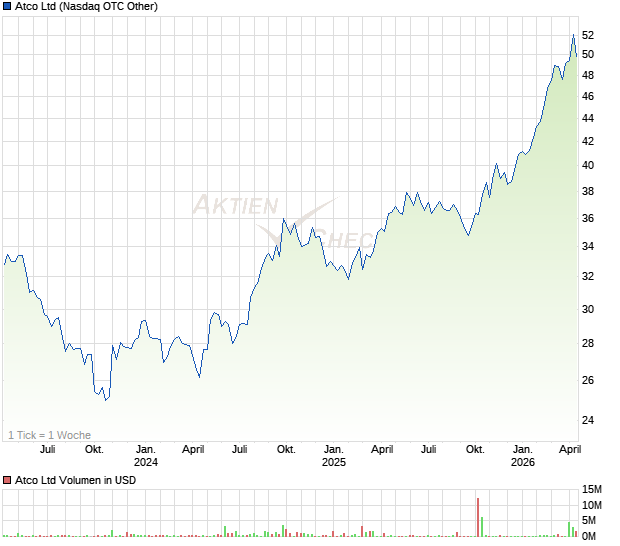Click the tallest red volume bar
Viewport: 620px width, 546px height.
[478, 517]
